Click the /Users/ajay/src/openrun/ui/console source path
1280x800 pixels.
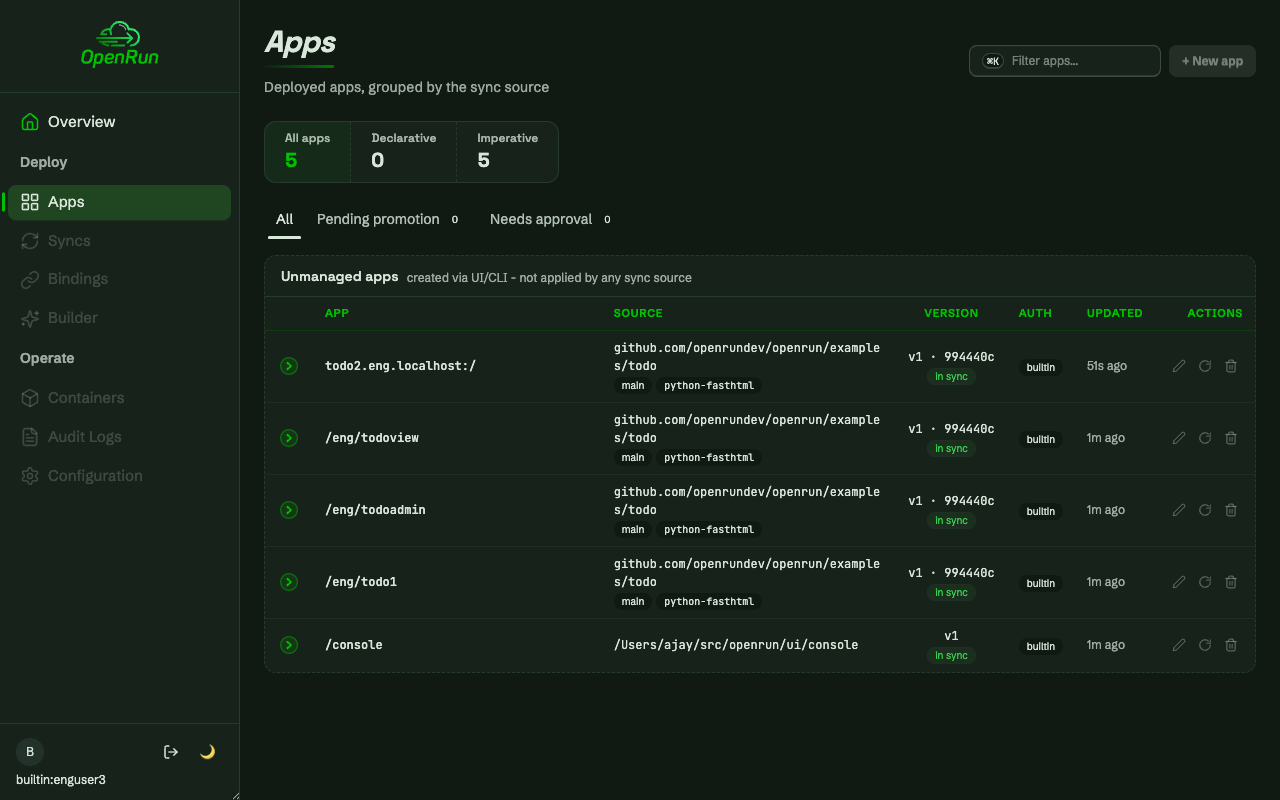point(736,645)
